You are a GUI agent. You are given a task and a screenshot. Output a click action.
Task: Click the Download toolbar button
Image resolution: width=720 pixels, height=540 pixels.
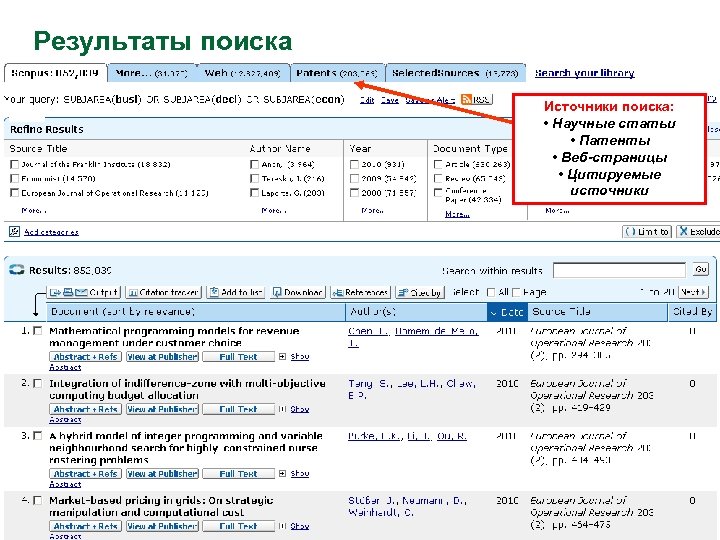[x=298, y=292]
